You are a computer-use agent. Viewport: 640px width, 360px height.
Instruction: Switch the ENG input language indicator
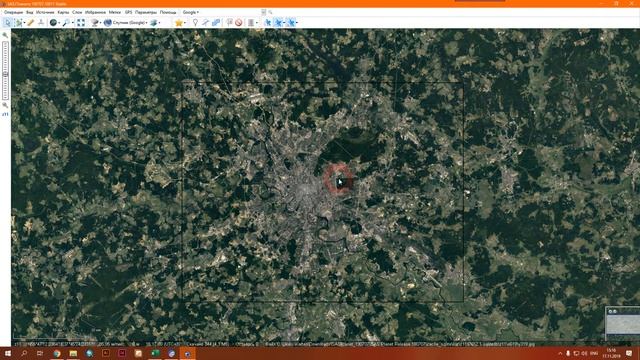pyautogui.click(x=594, y=353)
